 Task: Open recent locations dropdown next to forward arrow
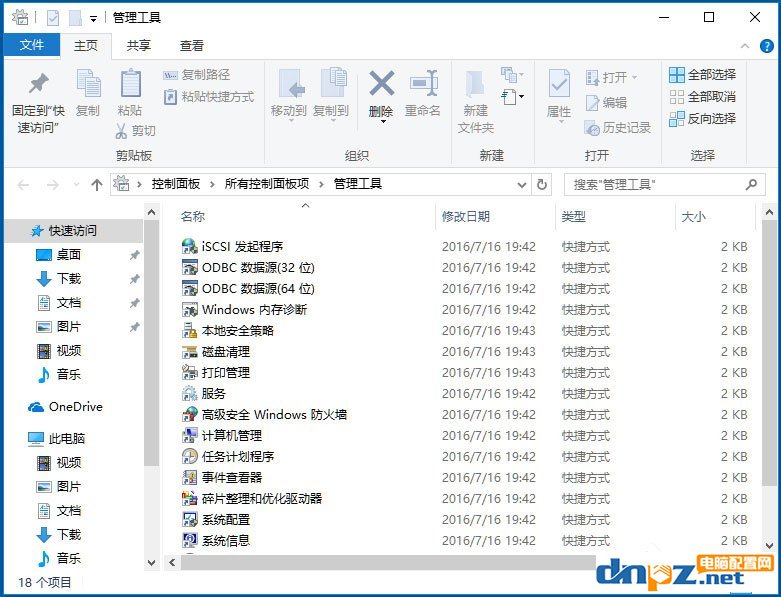pyautogui.click(x=76, y=185)
